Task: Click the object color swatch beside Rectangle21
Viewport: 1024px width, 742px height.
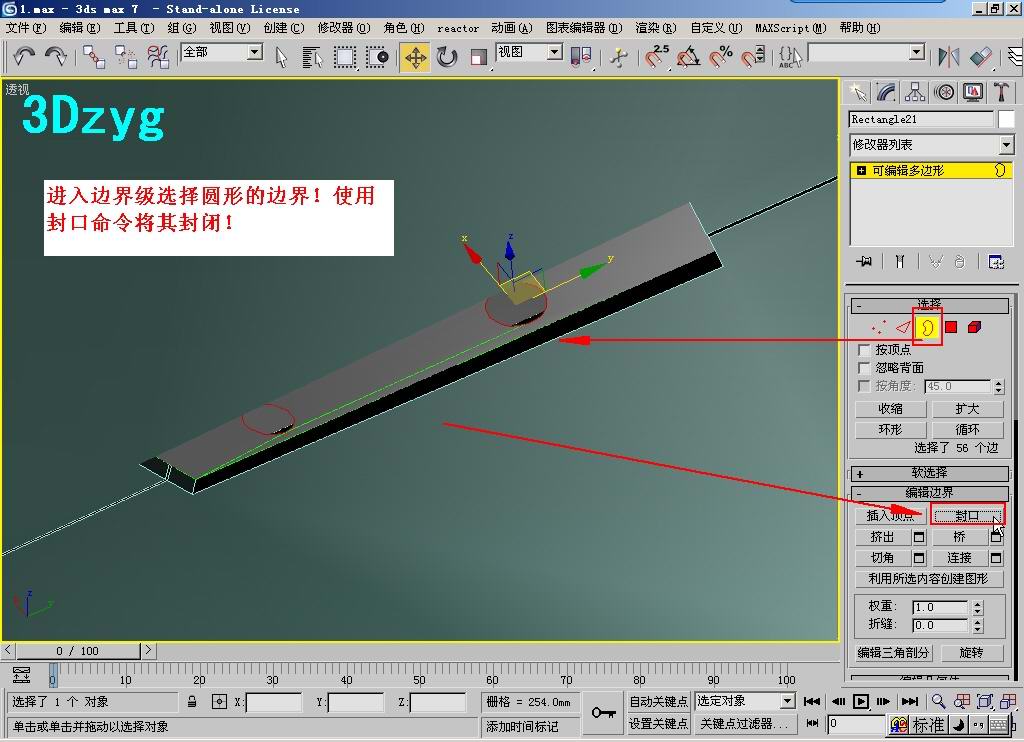Action: pos(1006,119)
